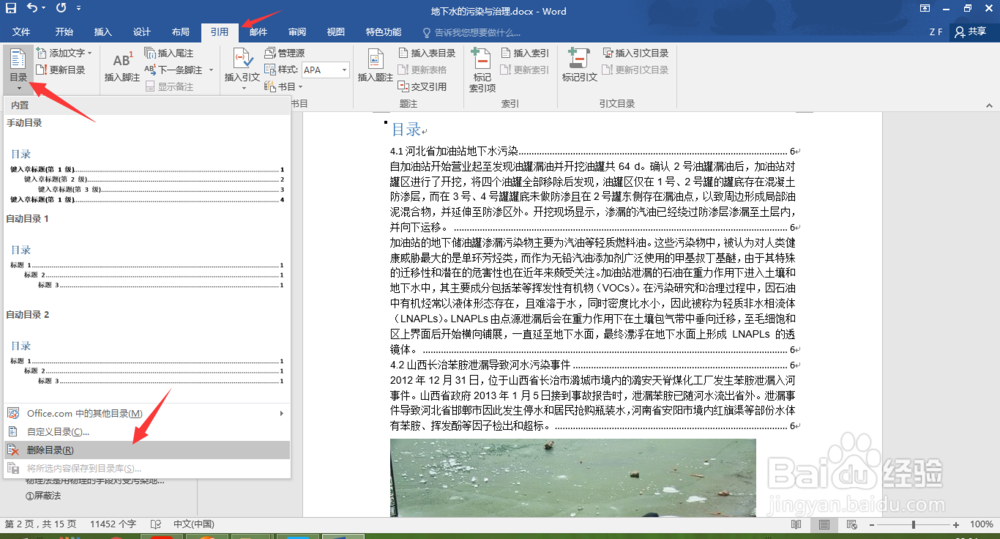Click 更新表格 button
Viewport: 1000px width, 539px height.
click(422, 70)
